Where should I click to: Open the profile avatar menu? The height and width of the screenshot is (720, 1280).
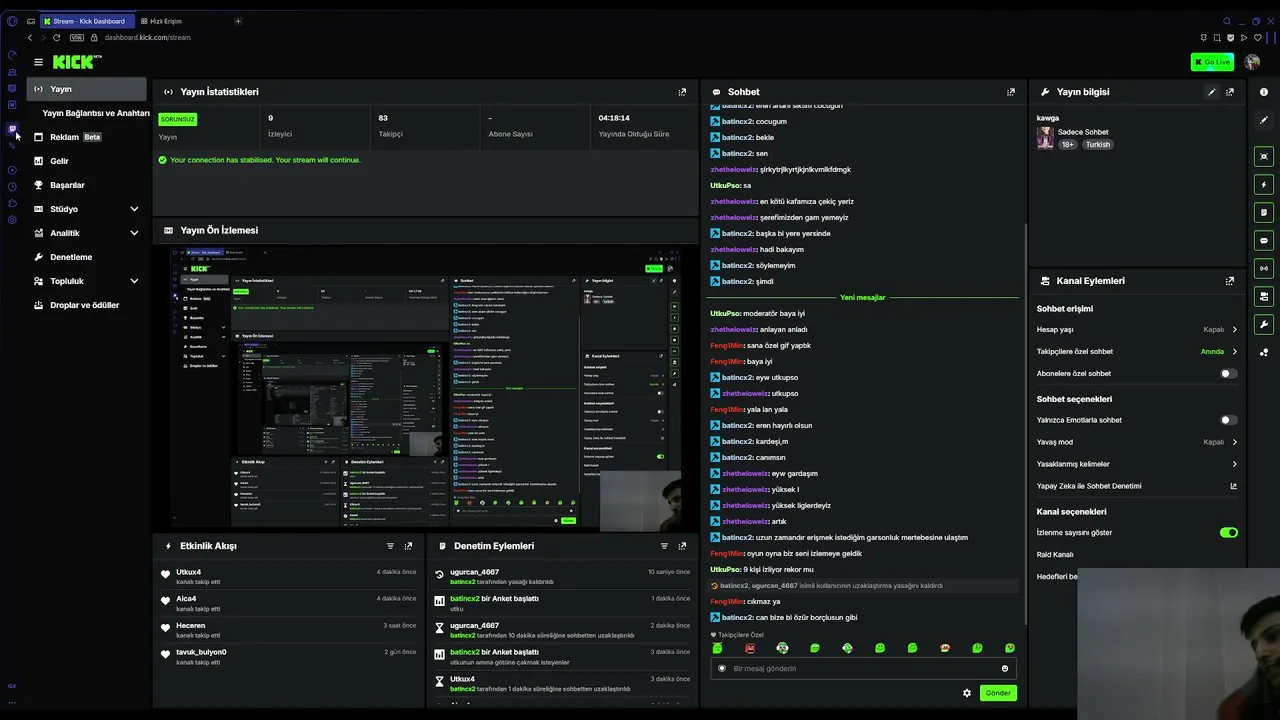pos(1252,62)
